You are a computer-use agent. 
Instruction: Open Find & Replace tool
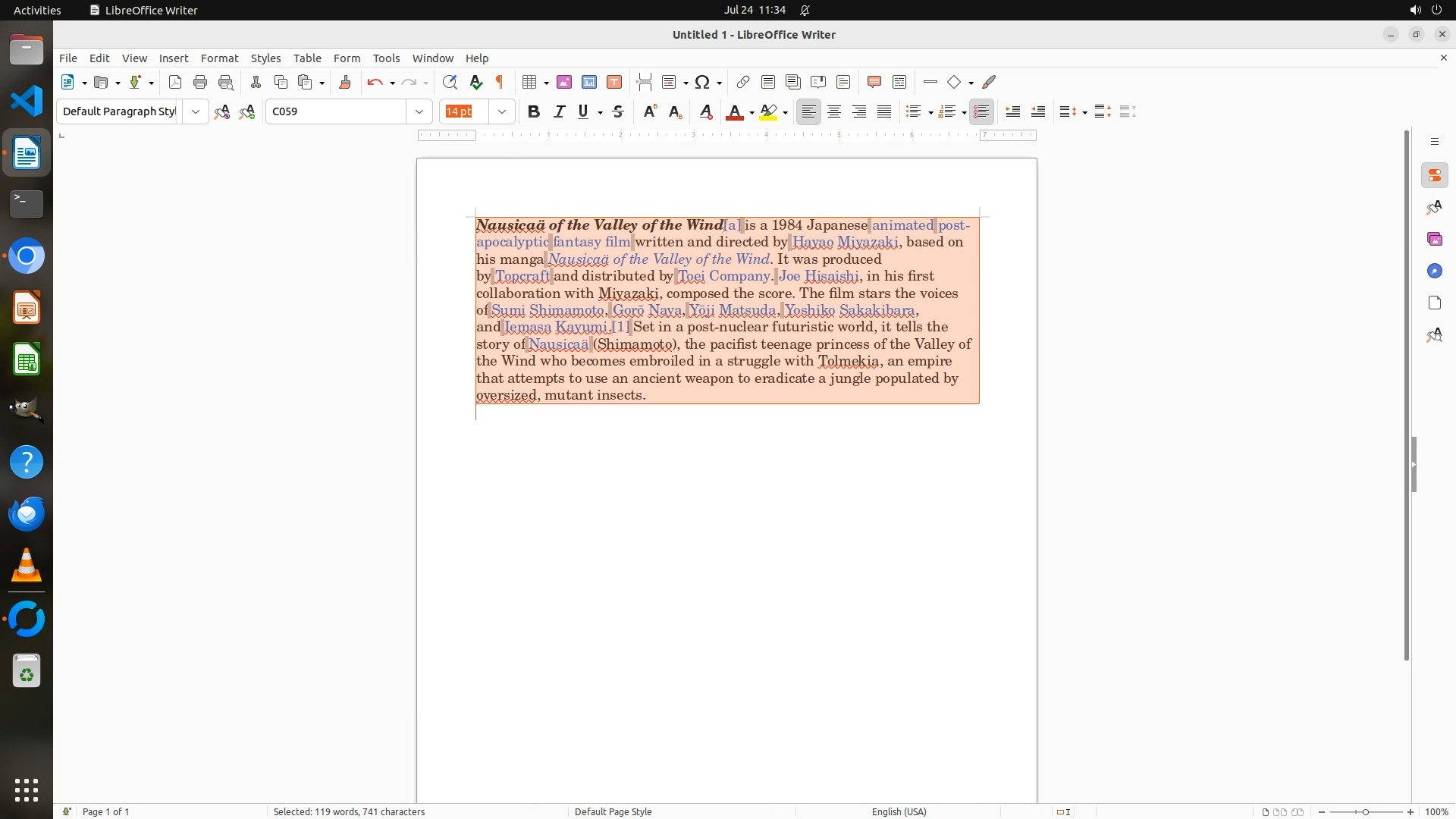[450, 83]
